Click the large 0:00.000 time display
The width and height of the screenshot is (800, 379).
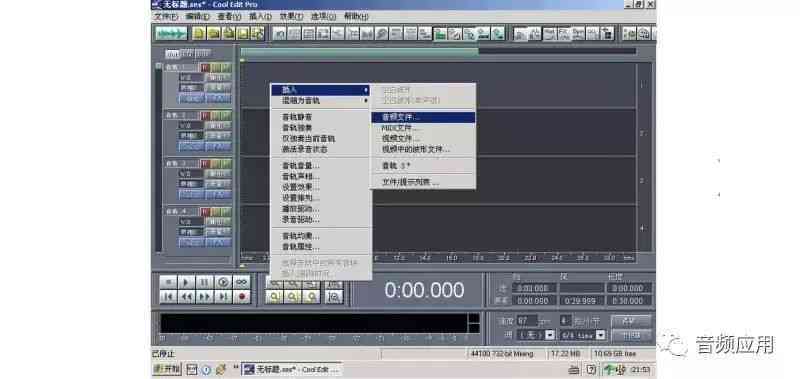click(x=424, y=290)
